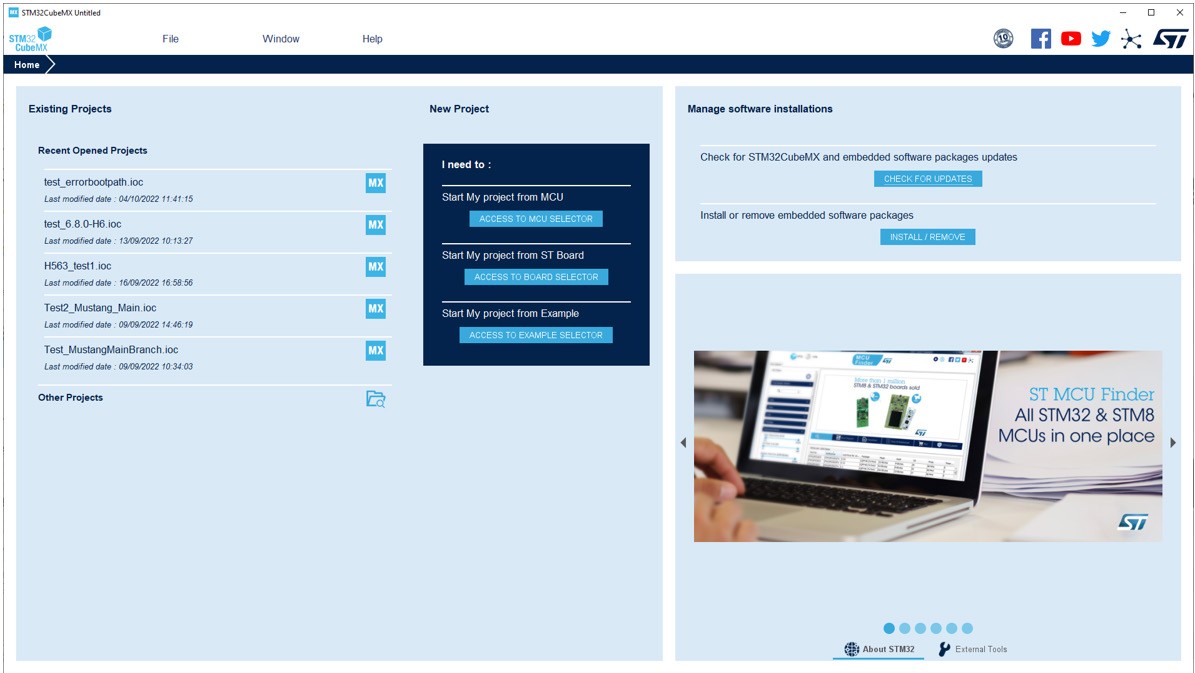Click INSTALL / REMOVE button
Screen dimensions: 1195x673
[x=927, y=237]
